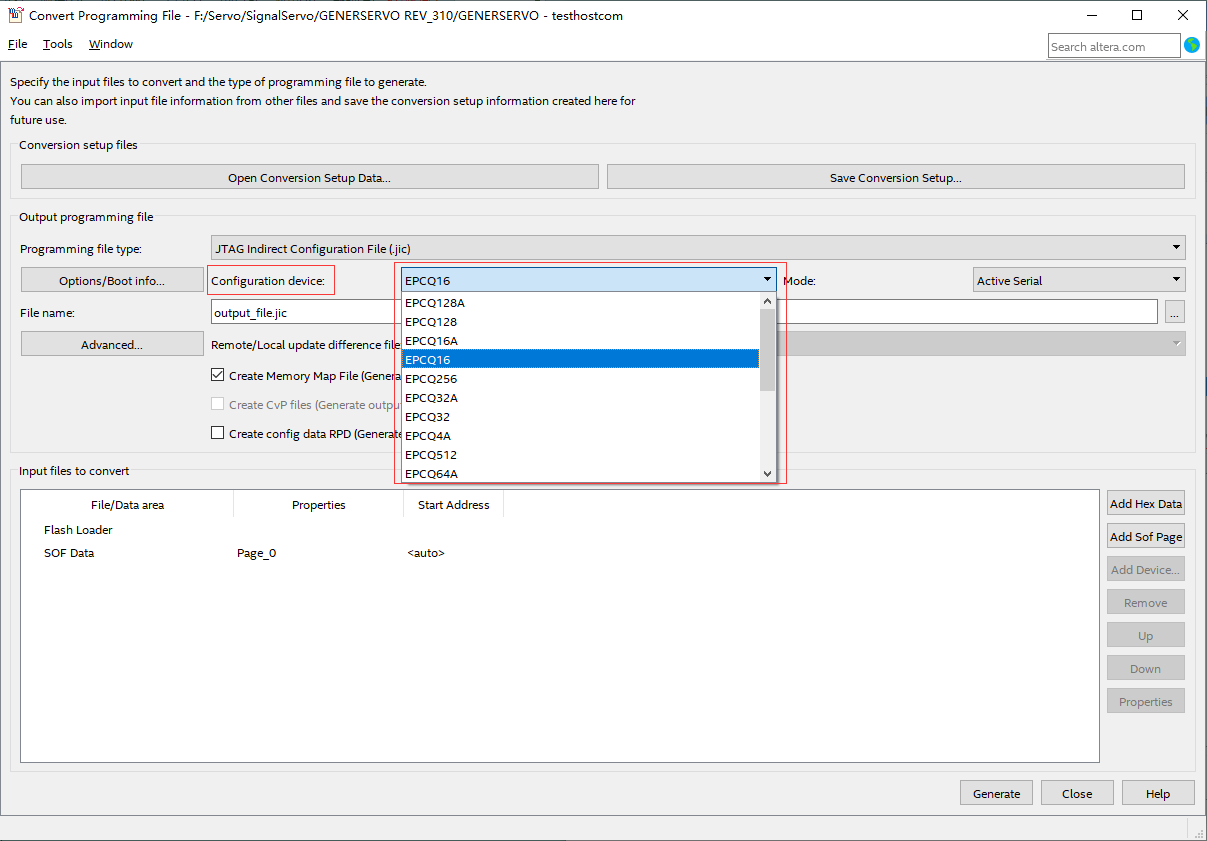Screen dimensions: 1207x841
Task: Collapse the Configuration device dropdown arrow
Action: coord(767,280)
